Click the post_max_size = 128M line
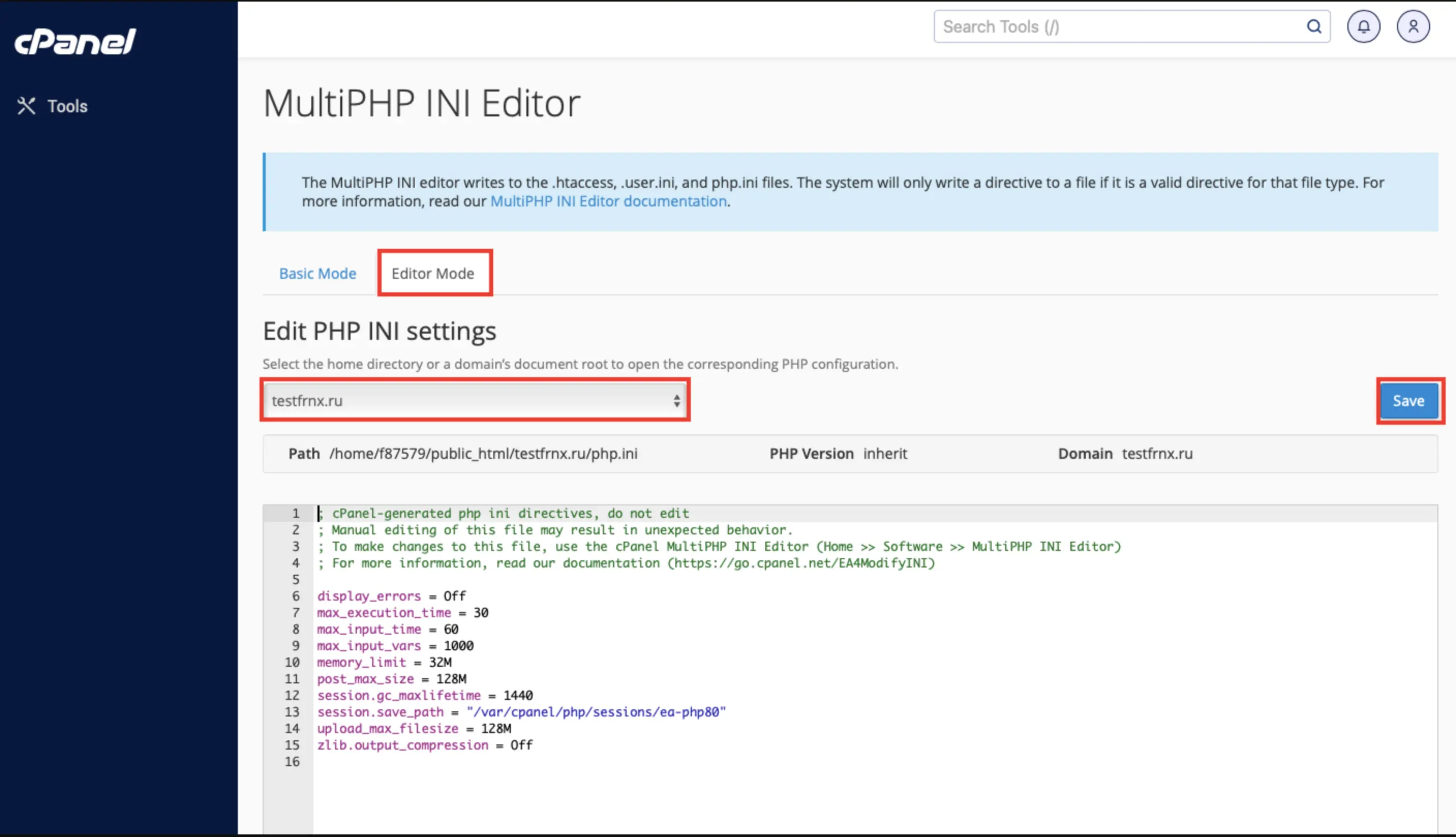 point(392,679)
